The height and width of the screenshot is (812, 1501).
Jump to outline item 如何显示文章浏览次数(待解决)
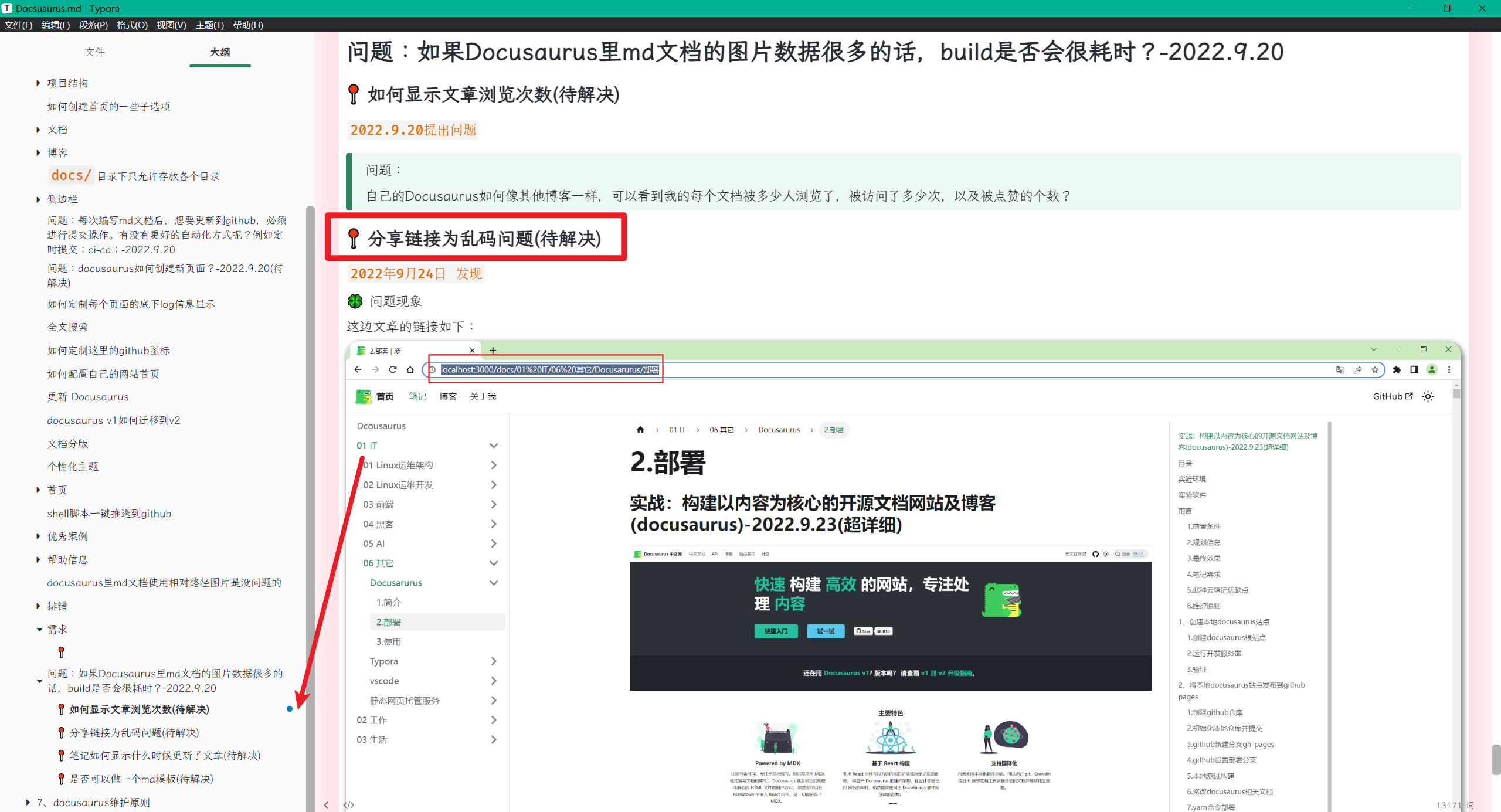pyautogui.click(x=139, y=709)
